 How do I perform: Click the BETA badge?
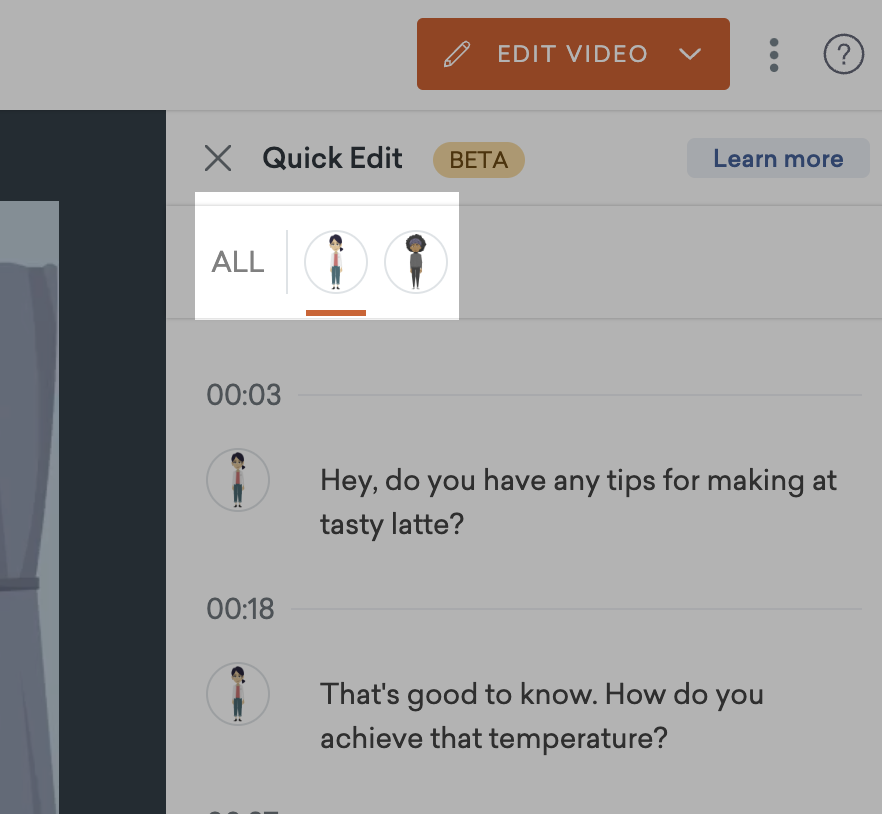tap(479, 160)
